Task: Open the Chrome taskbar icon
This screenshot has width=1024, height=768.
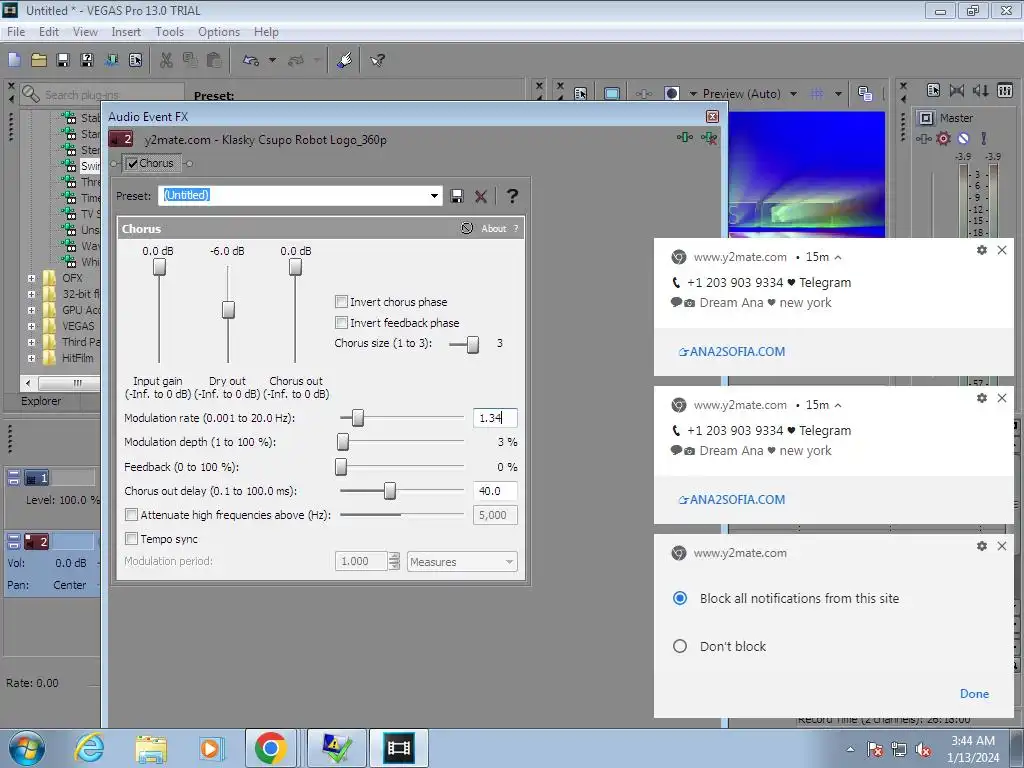Action: [x=270, y=748]
